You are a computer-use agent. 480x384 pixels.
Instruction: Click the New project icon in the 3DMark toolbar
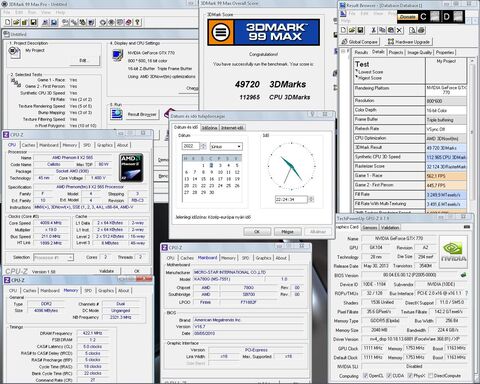8,22
